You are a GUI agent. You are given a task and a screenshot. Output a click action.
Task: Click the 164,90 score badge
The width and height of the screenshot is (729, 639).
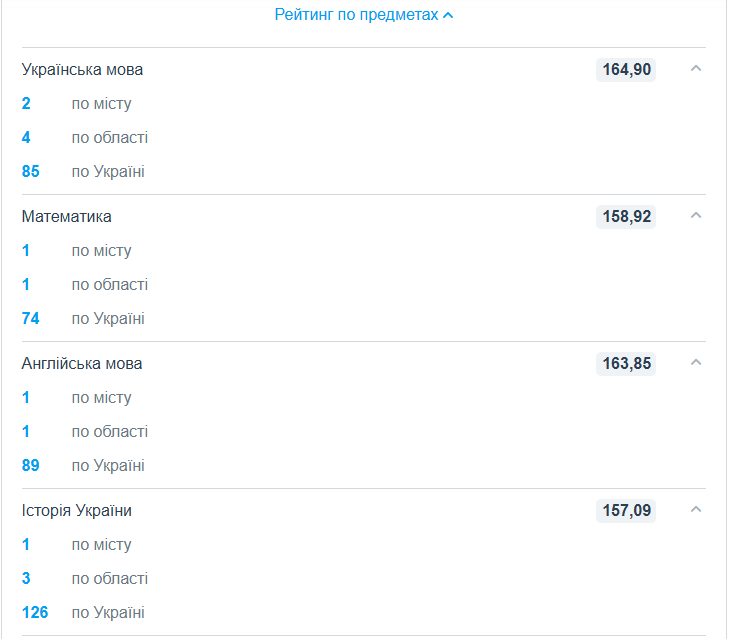tap(626, 70)
